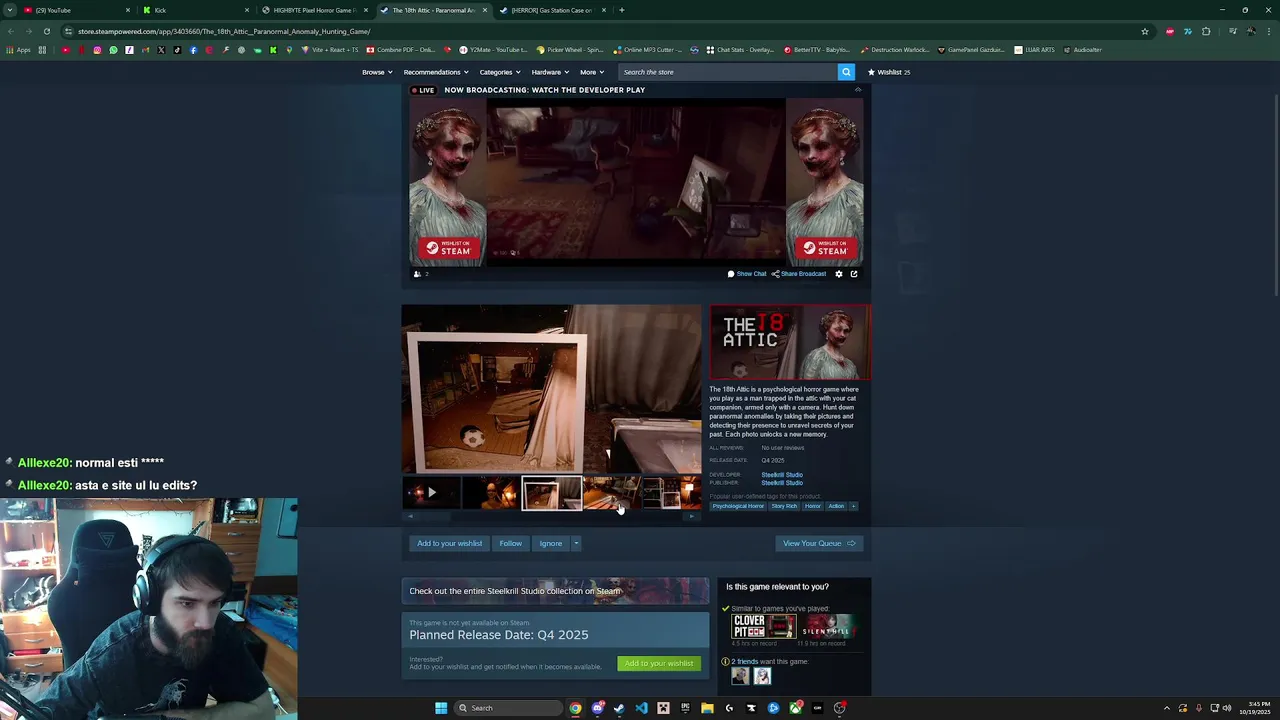
Task: Open the Xbox app from the taskbar
Action: click(x=795, y=708)
